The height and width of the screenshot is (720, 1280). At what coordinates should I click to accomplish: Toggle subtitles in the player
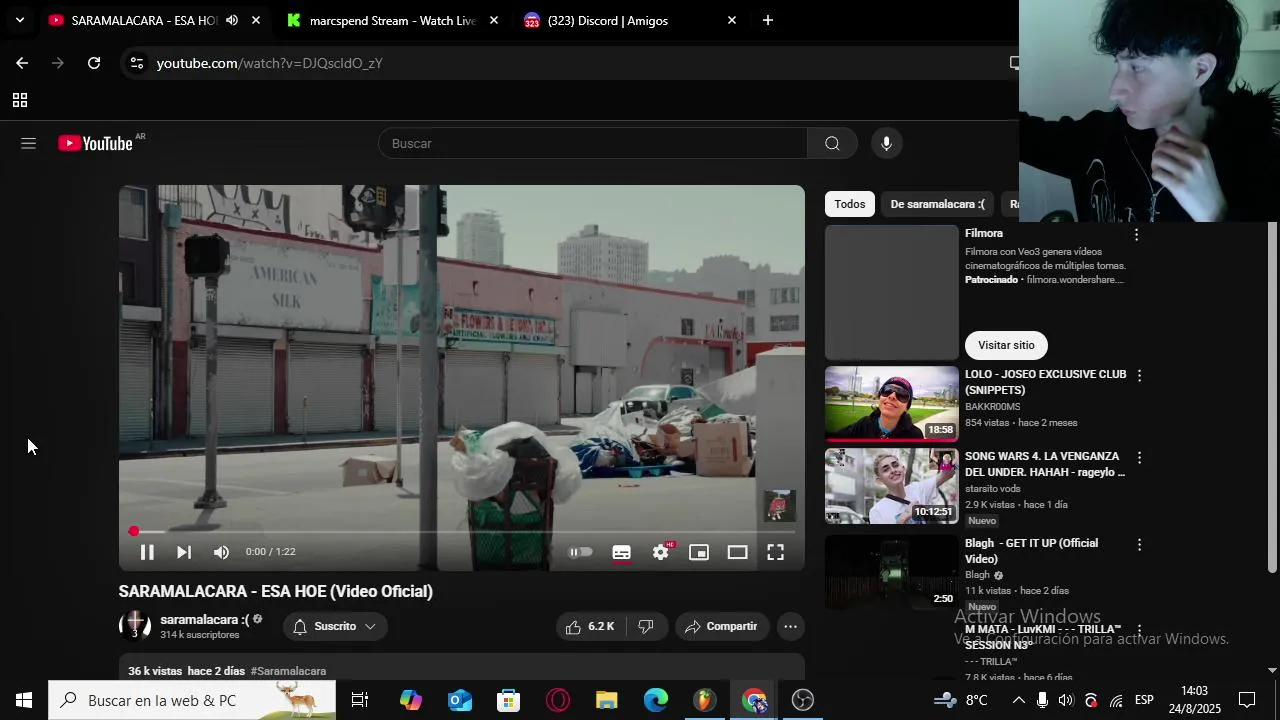click(x=621, y=552)
